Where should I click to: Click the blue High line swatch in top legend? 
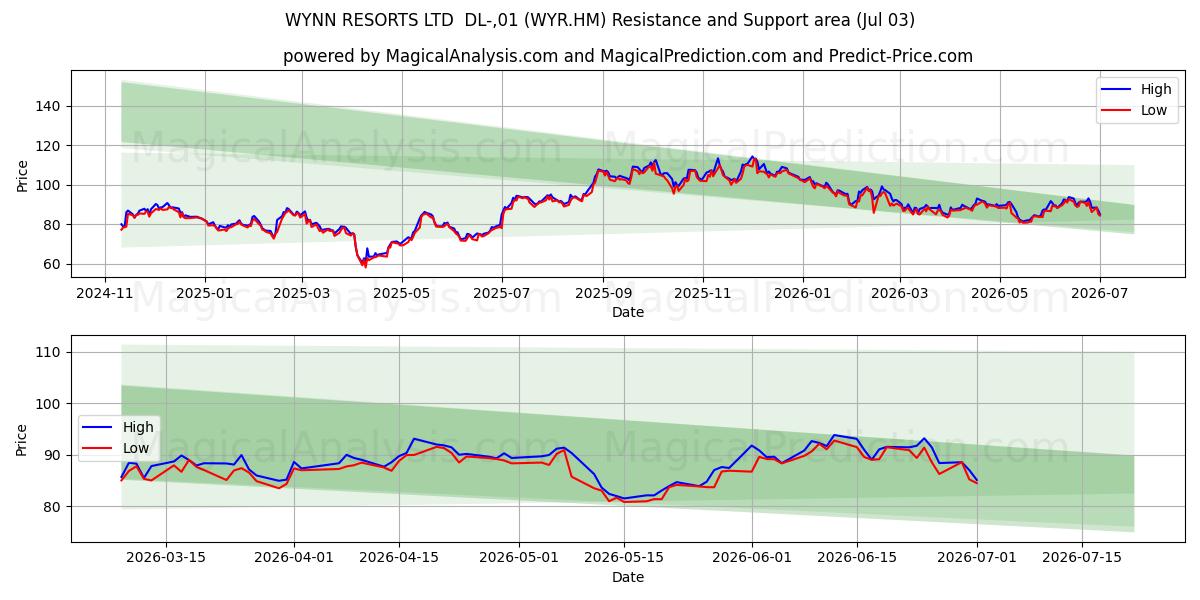[x=1118, y=90]
